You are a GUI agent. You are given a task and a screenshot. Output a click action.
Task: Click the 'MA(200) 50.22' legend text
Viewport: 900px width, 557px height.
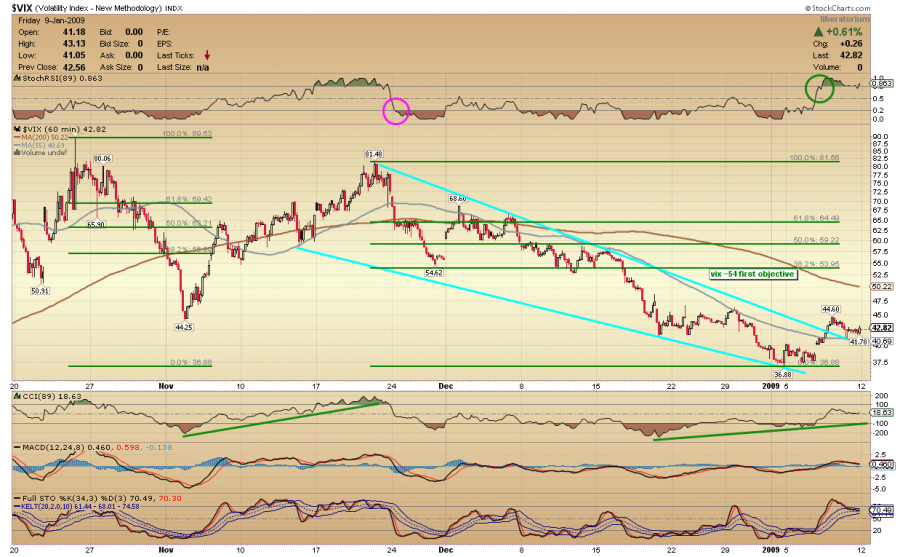coord(45,138)
